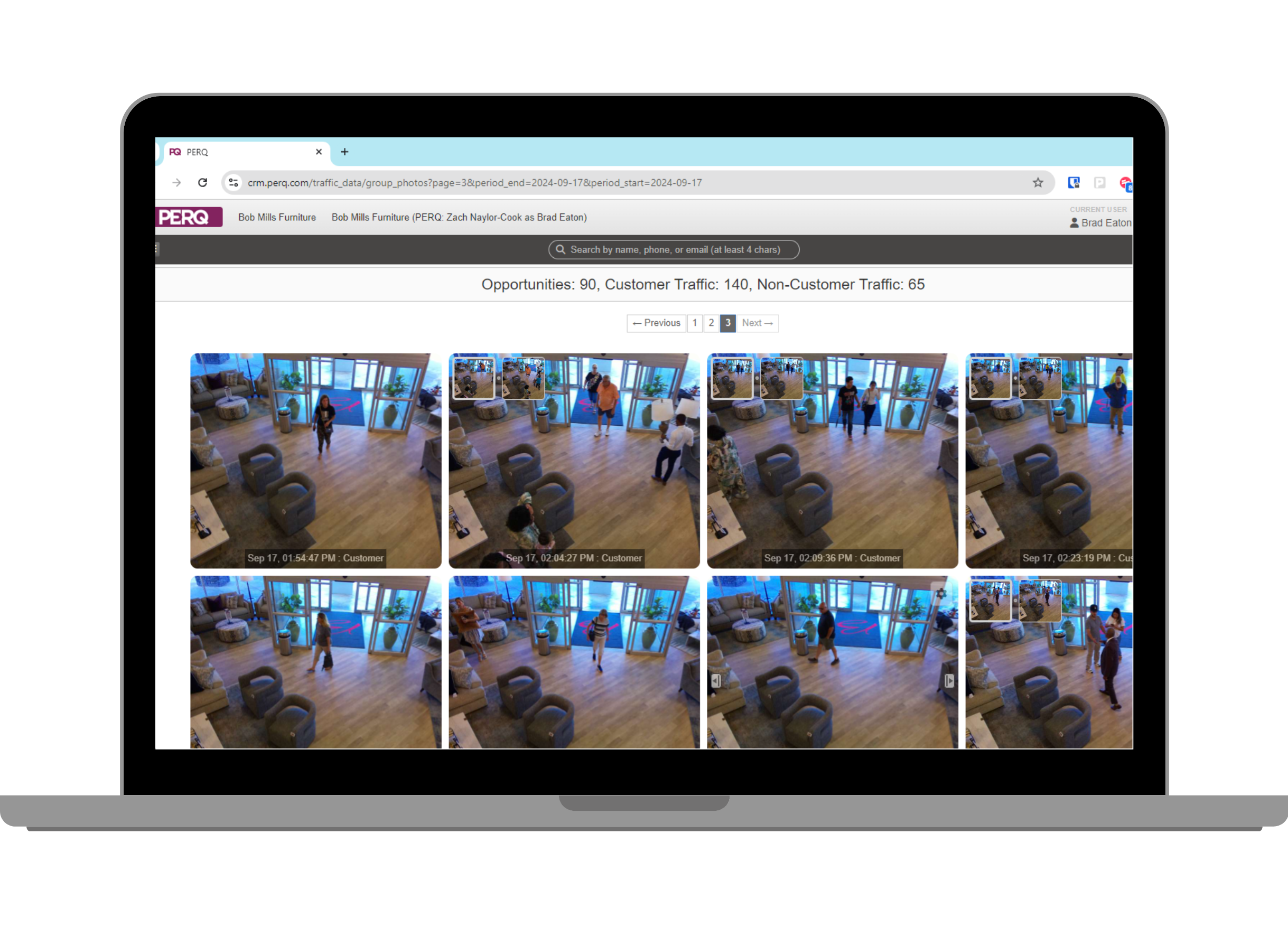Bookmark this page with the star icon
This screenshot has width=1288, height=927.
[x=1038, y=182]
